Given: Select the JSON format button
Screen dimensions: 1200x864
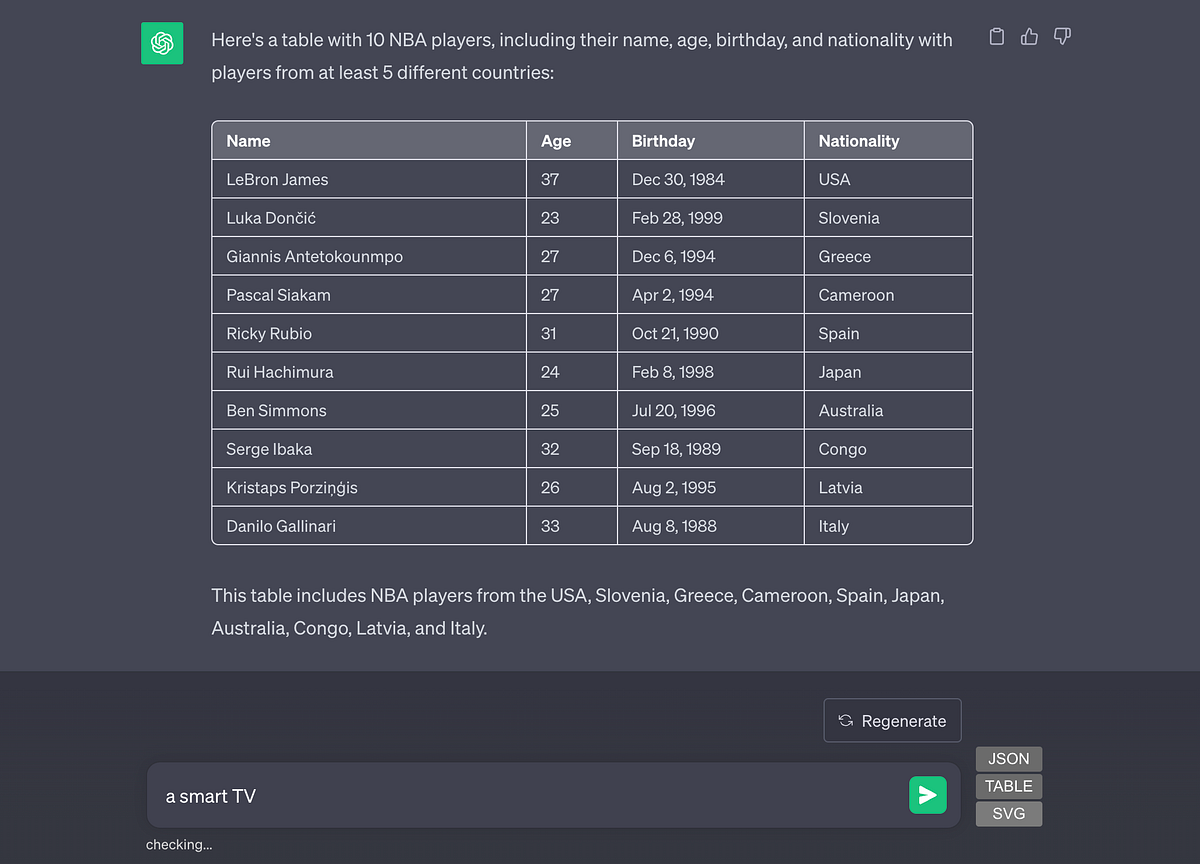Looking at the screenshot, I should coord(1008,759).
